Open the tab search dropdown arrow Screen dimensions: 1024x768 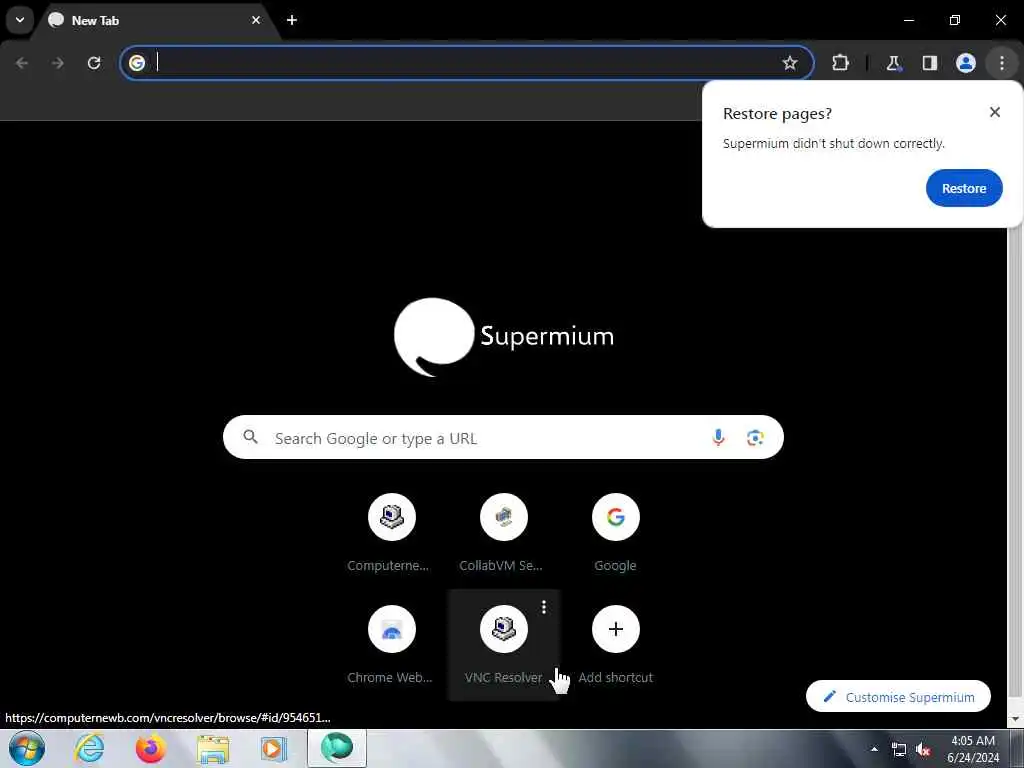pos(20,20)
